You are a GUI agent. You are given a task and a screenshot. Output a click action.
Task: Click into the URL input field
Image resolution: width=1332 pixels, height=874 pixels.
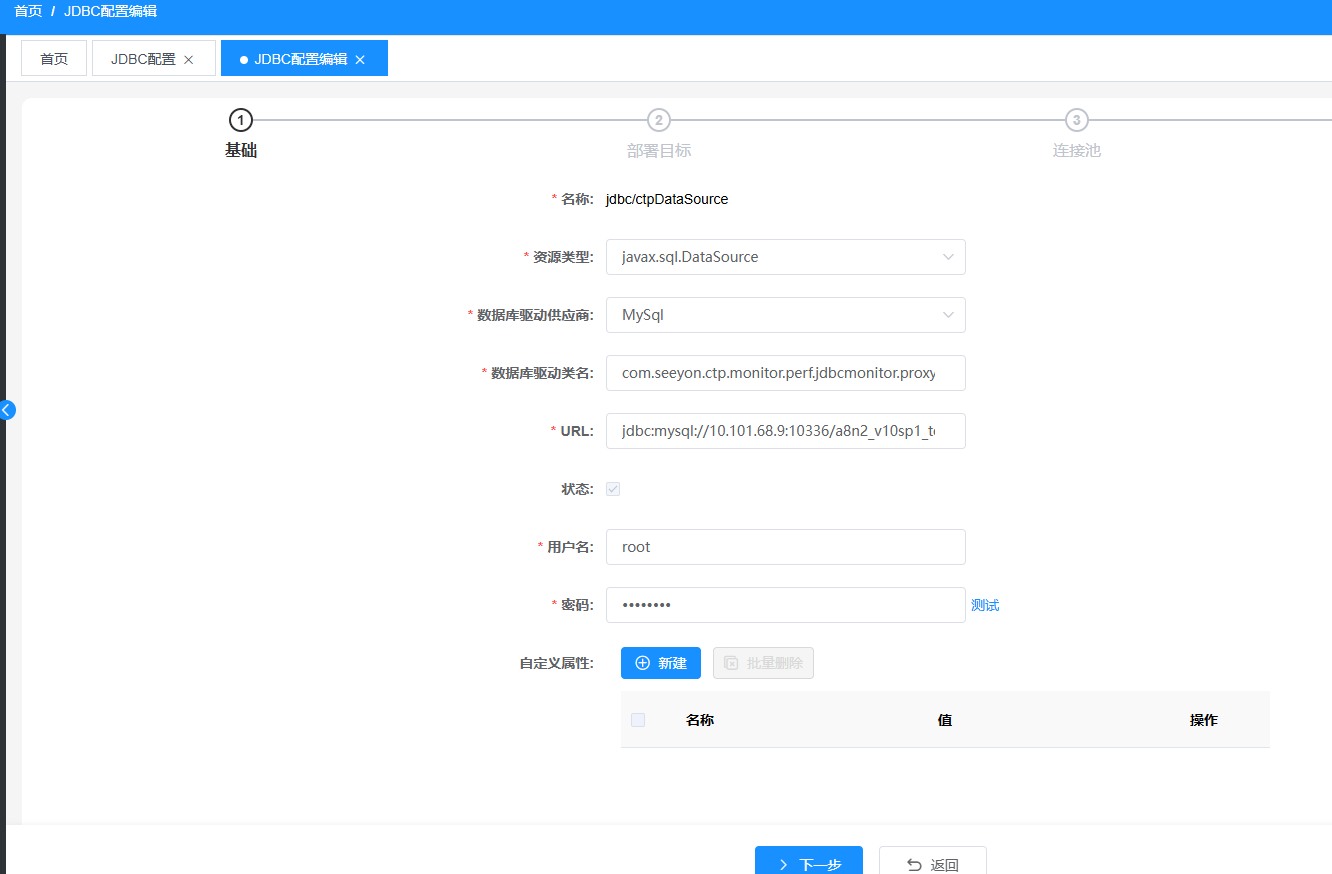click(785, 431)
